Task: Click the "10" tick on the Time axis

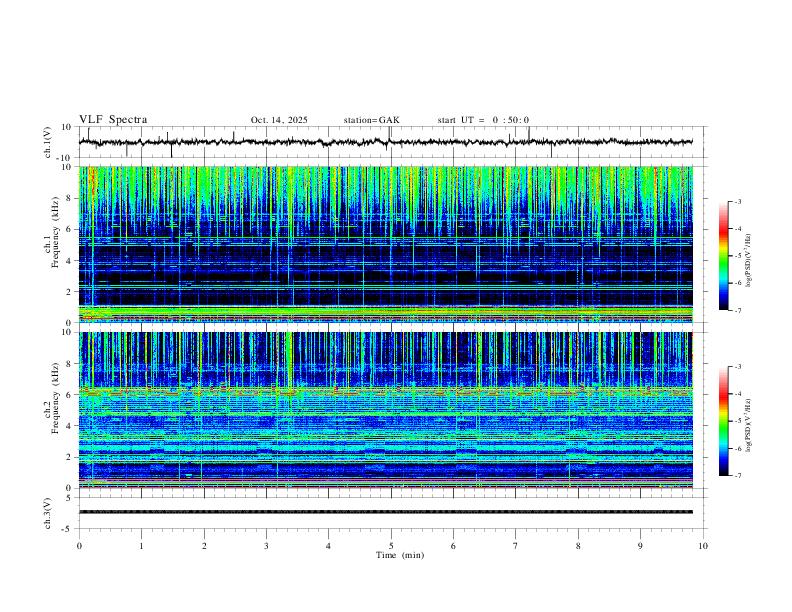Action: 703,546
